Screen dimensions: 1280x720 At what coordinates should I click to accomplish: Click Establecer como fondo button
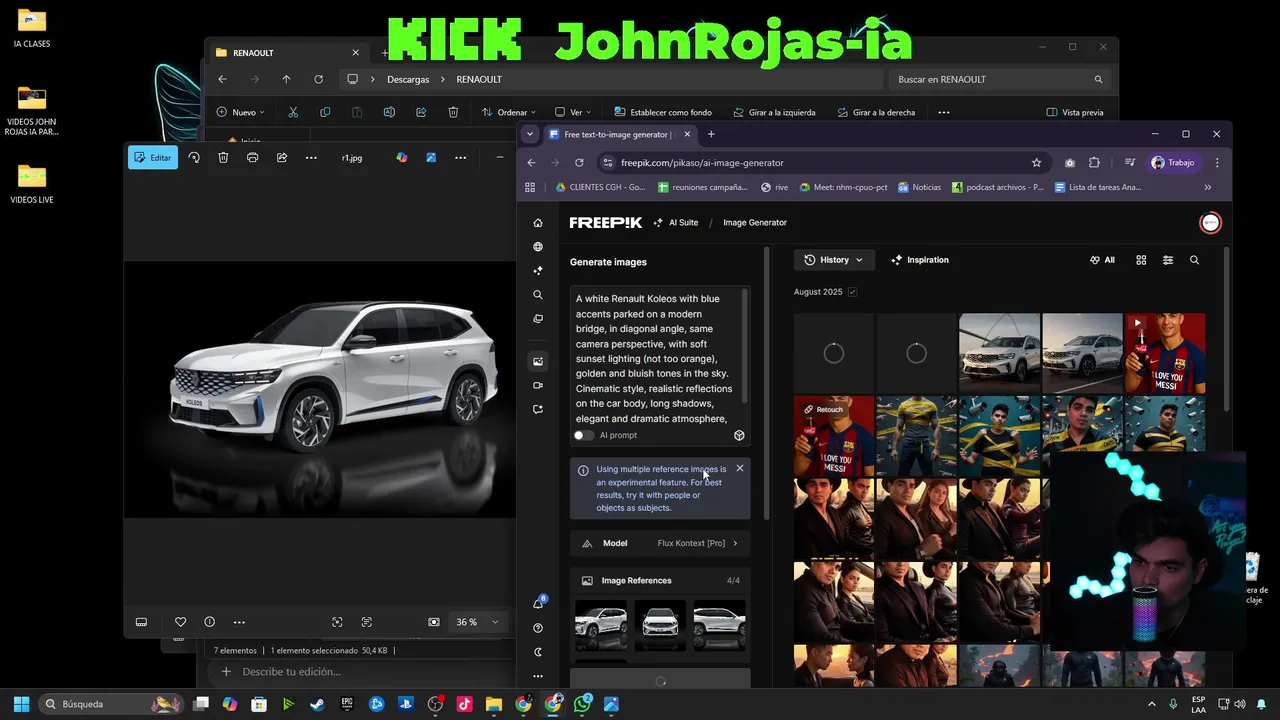tap(663, 112)
